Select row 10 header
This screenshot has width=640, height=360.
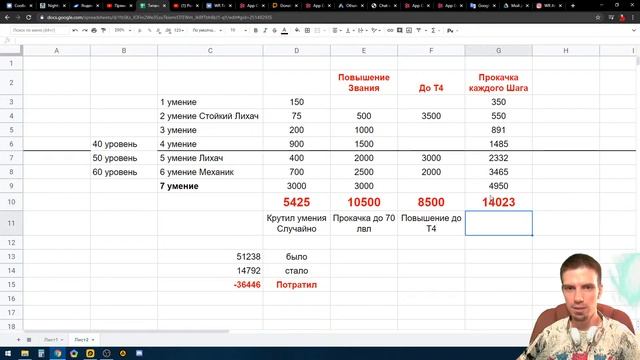pyautogui.click(x=11, y=202)
